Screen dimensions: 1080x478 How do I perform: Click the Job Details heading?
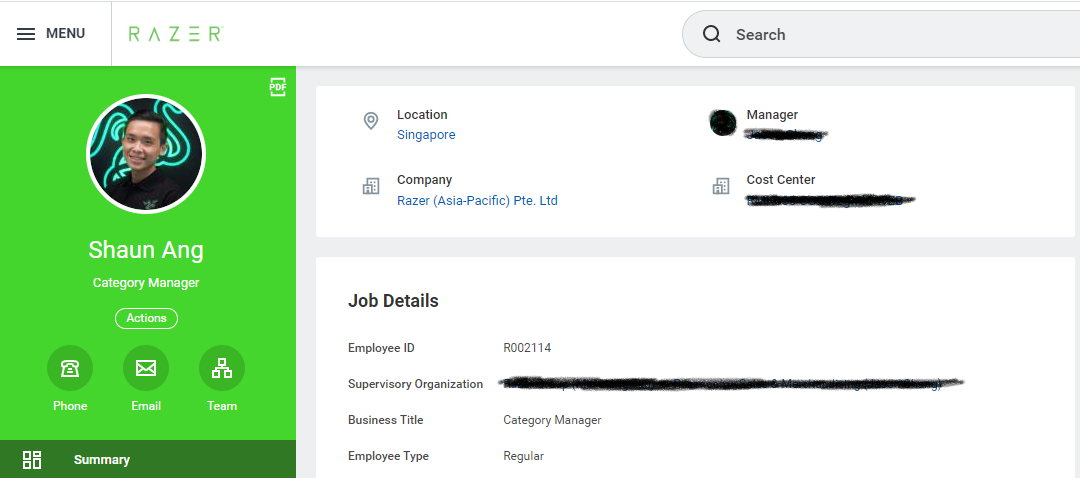point(393,301)
